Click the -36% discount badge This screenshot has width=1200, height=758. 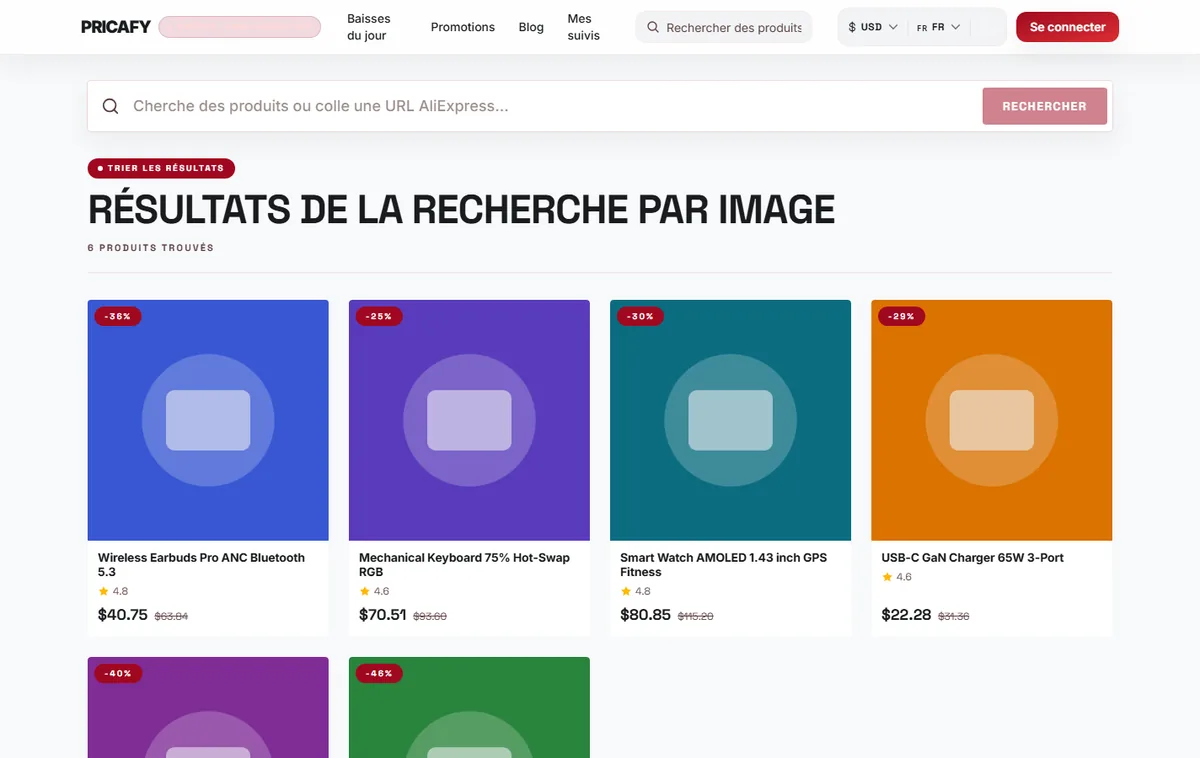118,316
